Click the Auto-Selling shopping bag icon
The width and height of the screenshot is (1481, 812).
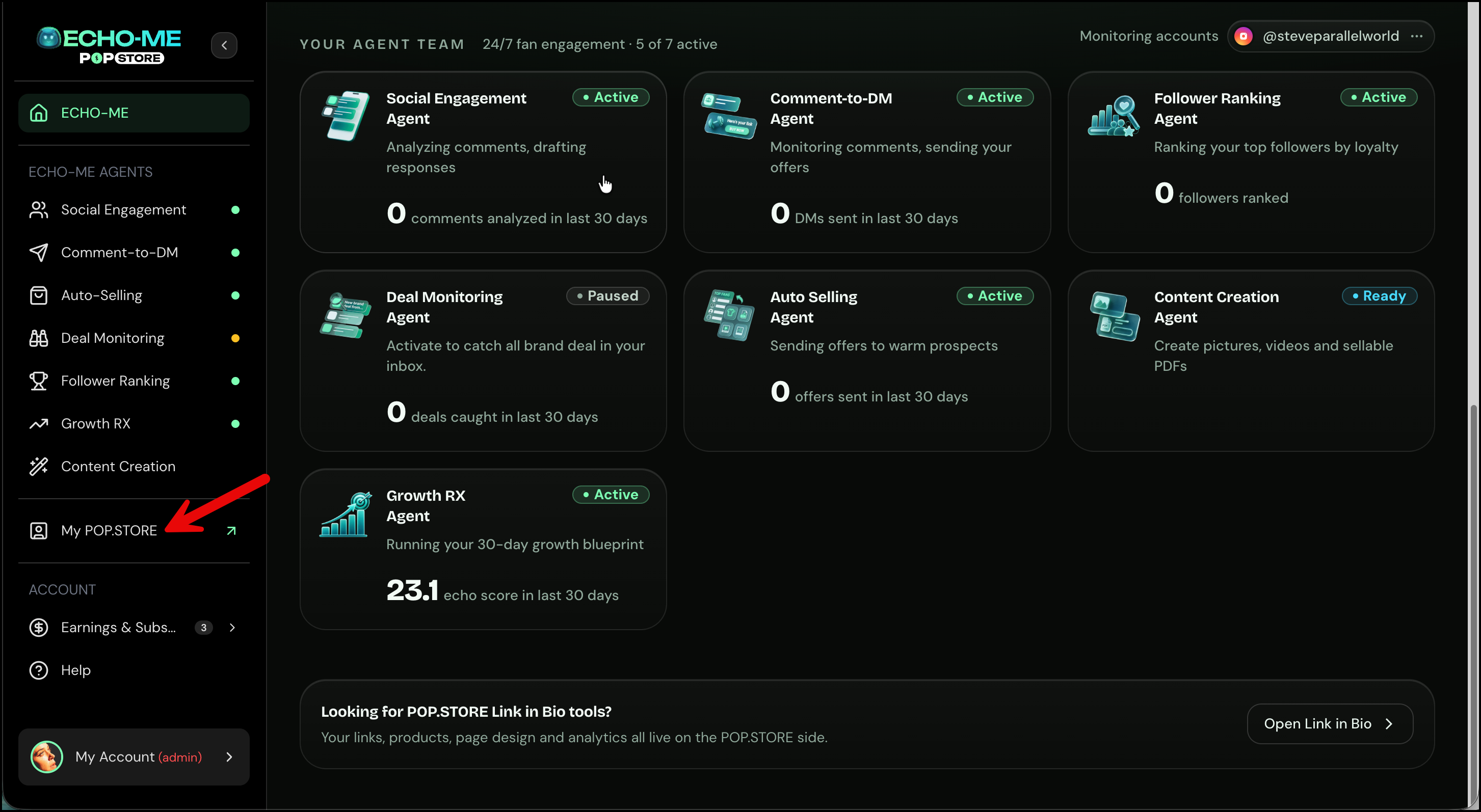pos(39,295)
